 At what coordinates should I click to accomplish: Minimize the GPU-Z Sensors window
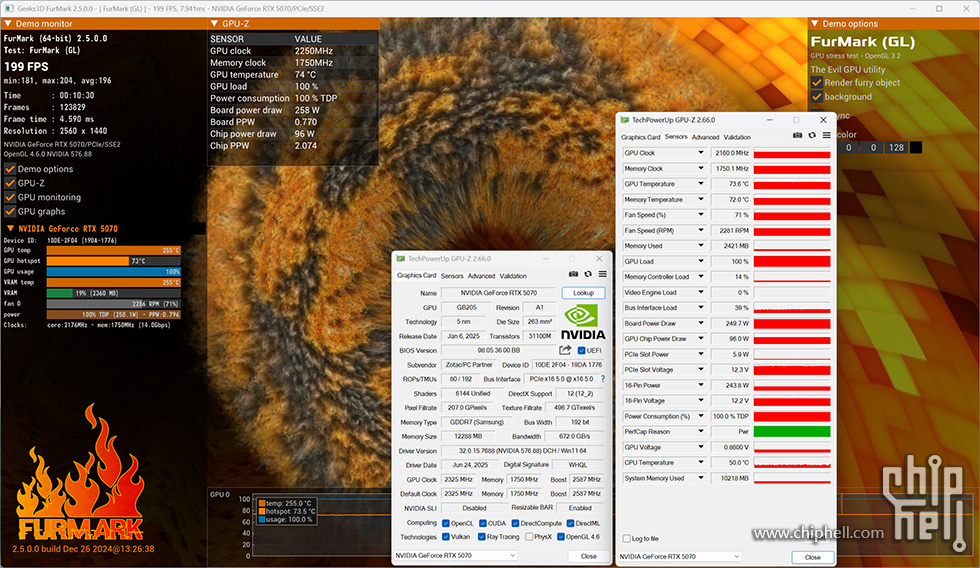click(769, 120)
